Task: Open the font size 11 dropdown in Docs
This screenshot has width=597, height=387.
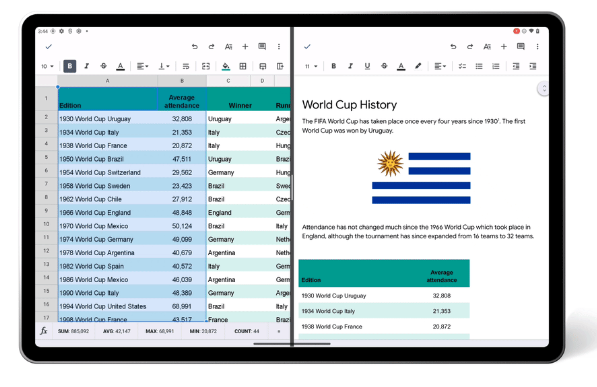Action: coord(311,66)
